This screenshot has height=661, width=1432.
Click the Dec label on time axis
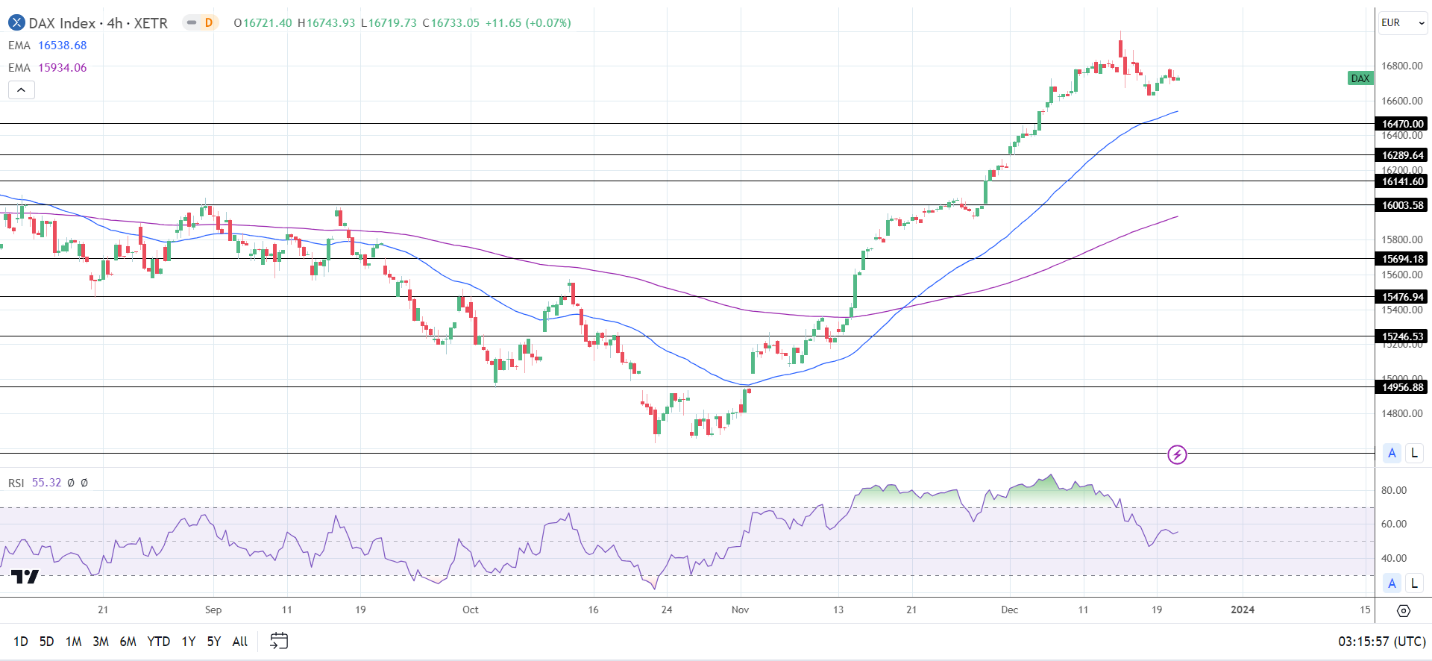(x=1009, y=608)
